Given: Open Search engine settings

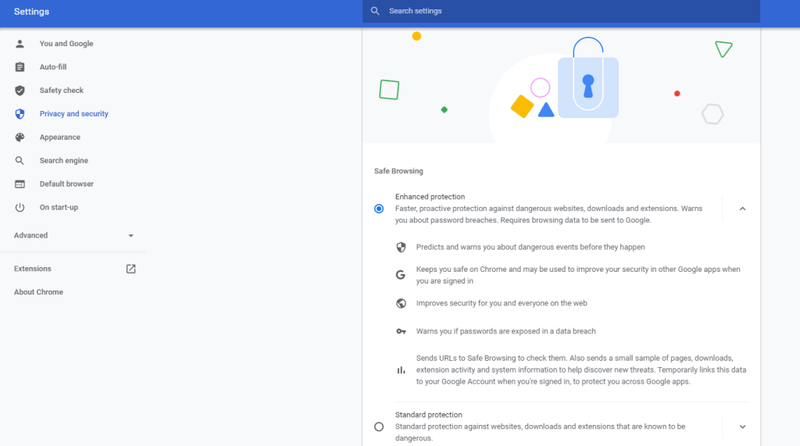Looking at the screenshot, I should (64, 161).
